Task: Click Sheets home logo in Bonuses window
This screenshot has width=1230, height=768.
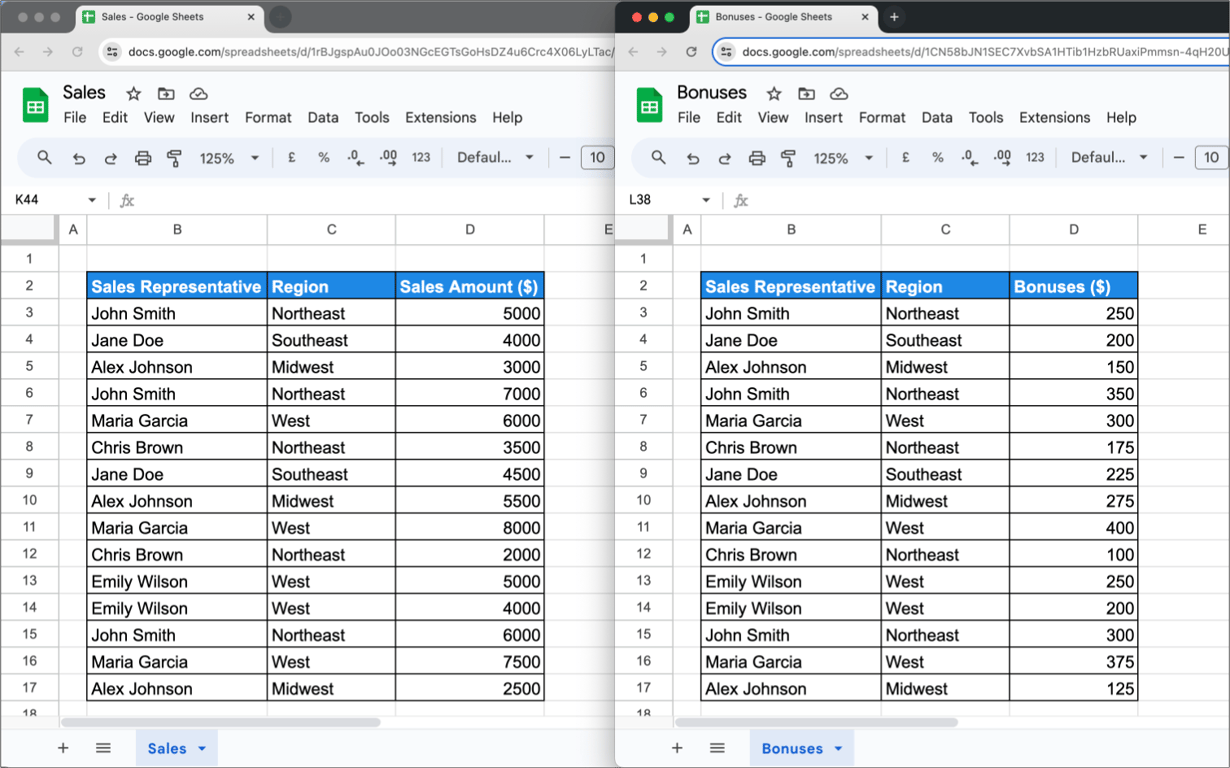Action: pos(650,105)
